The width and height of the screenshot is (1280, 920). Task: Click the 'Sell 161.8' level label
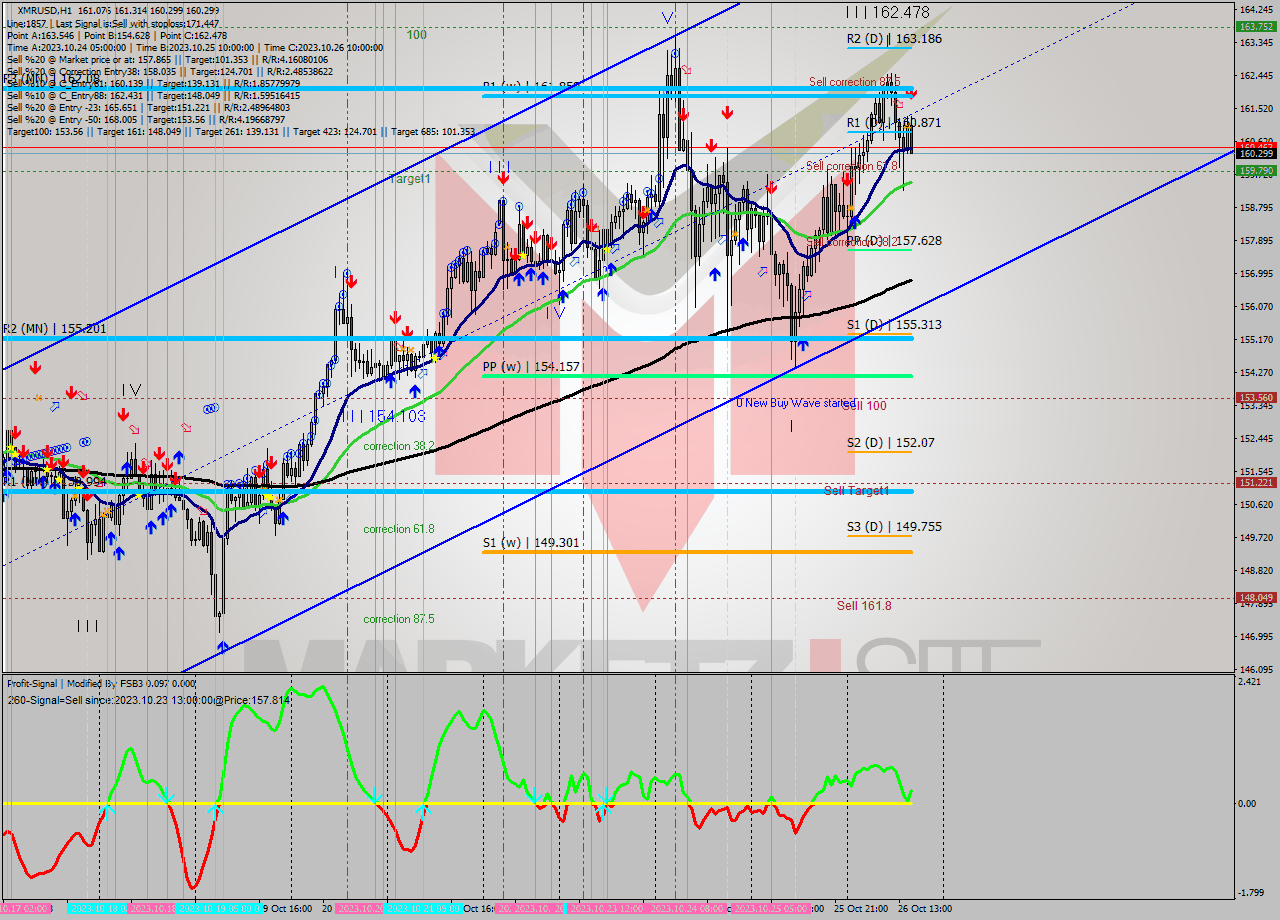(x=864, y=606)
